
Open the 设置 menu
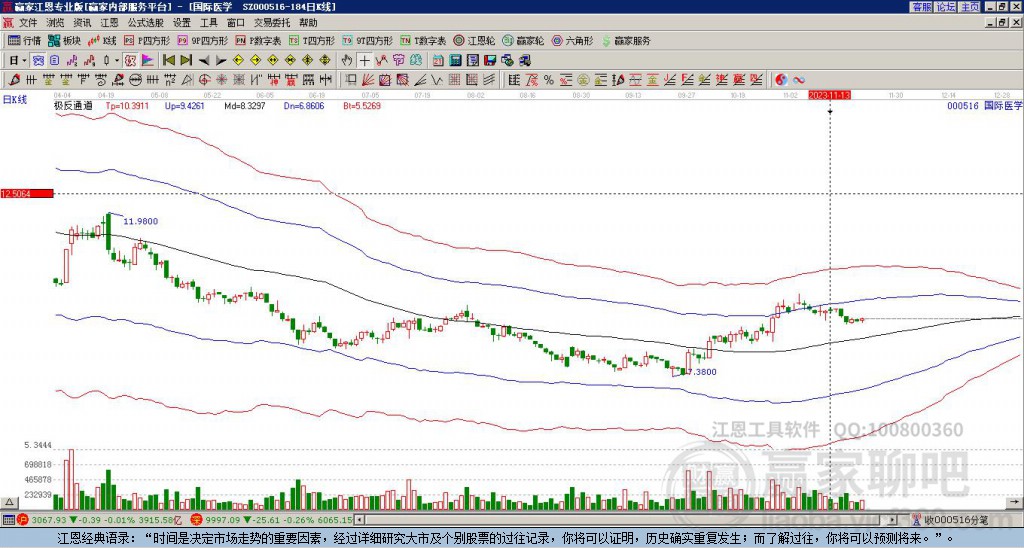182,23
